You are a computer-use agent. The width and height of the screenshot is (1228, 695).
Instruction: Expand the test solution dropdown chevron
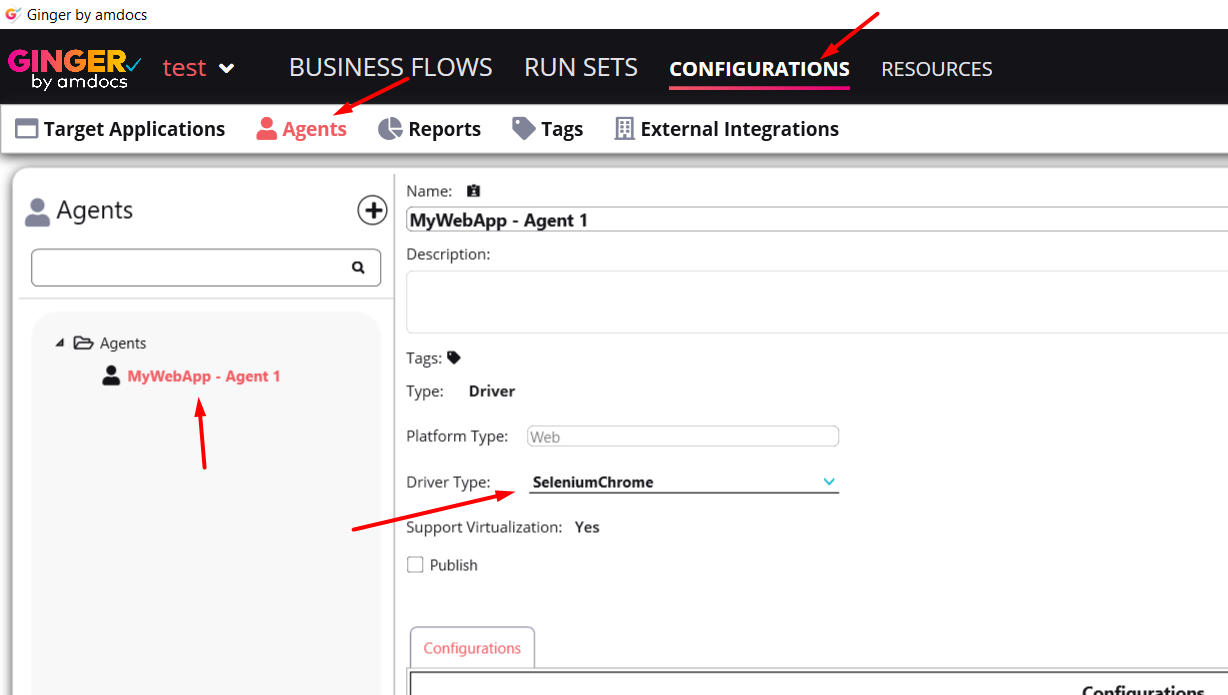[x=227, y=68]
